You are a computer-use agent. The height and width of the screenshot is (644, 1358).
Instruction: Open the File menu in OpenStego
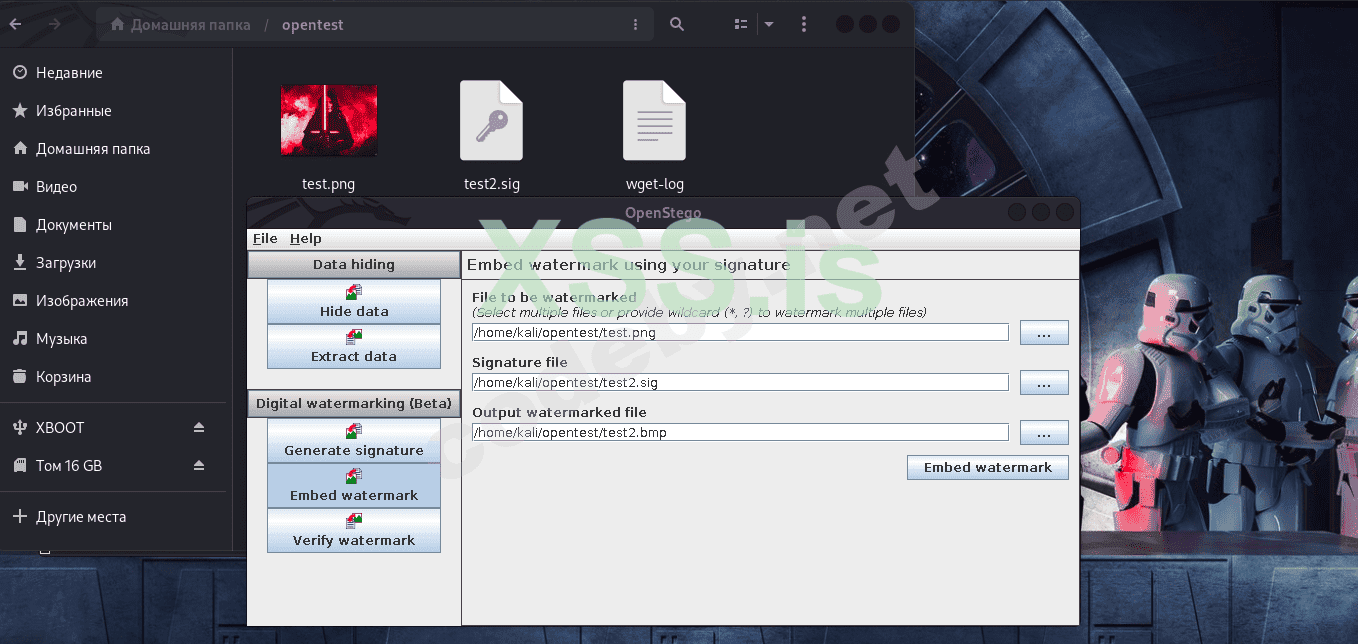pos(265,238)
